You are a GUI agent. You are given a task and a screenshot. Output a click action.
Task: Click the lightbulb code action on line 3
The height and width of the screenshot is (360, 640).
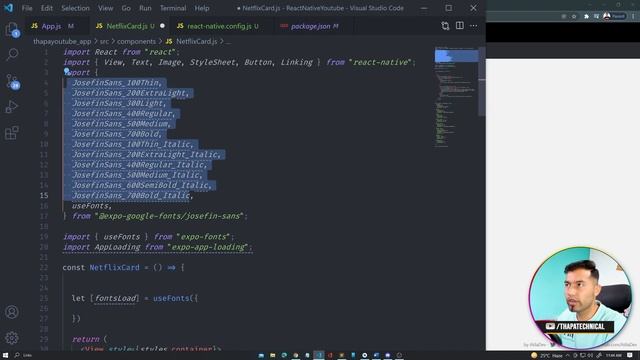(x=67, y=71)
